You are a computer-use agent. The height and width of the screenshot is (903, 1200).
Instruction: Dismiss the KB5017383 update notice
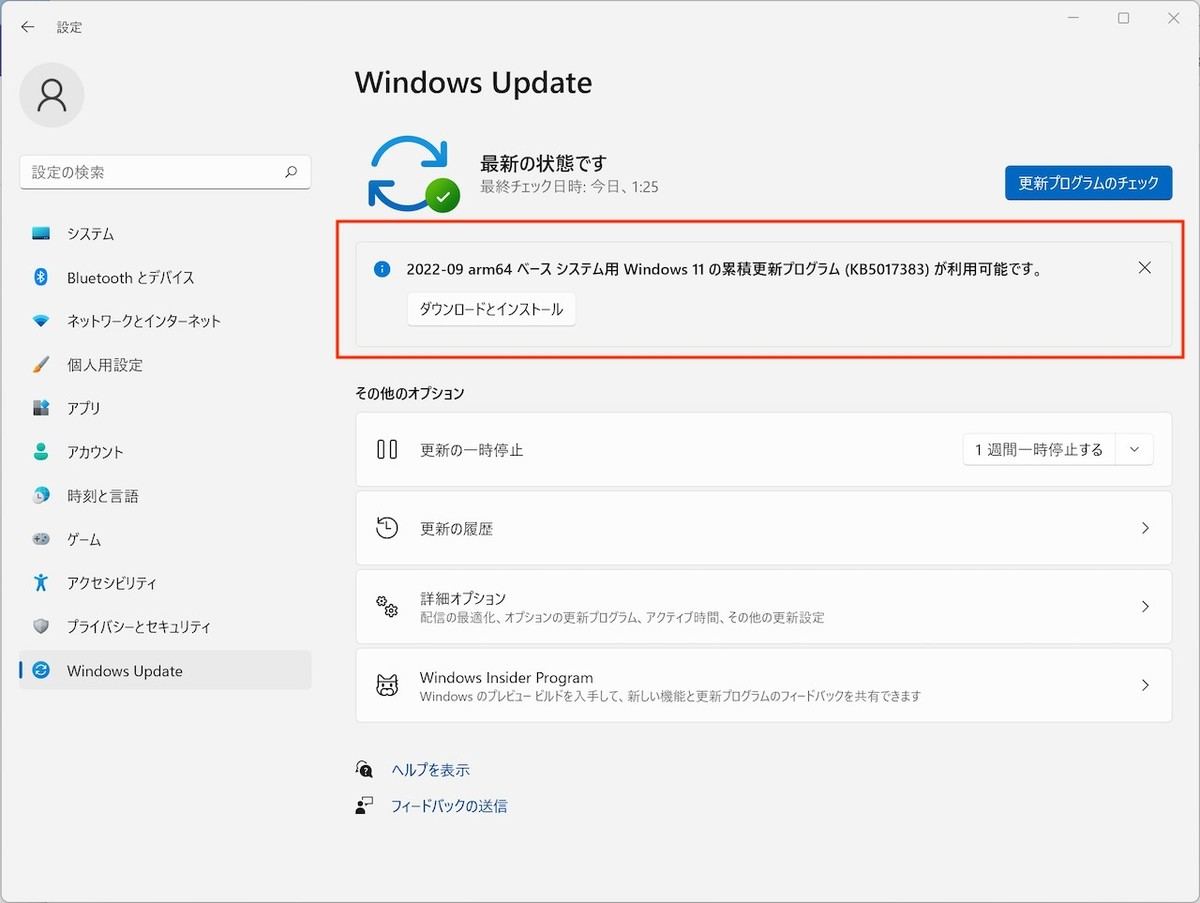(x=1145, y=268)
